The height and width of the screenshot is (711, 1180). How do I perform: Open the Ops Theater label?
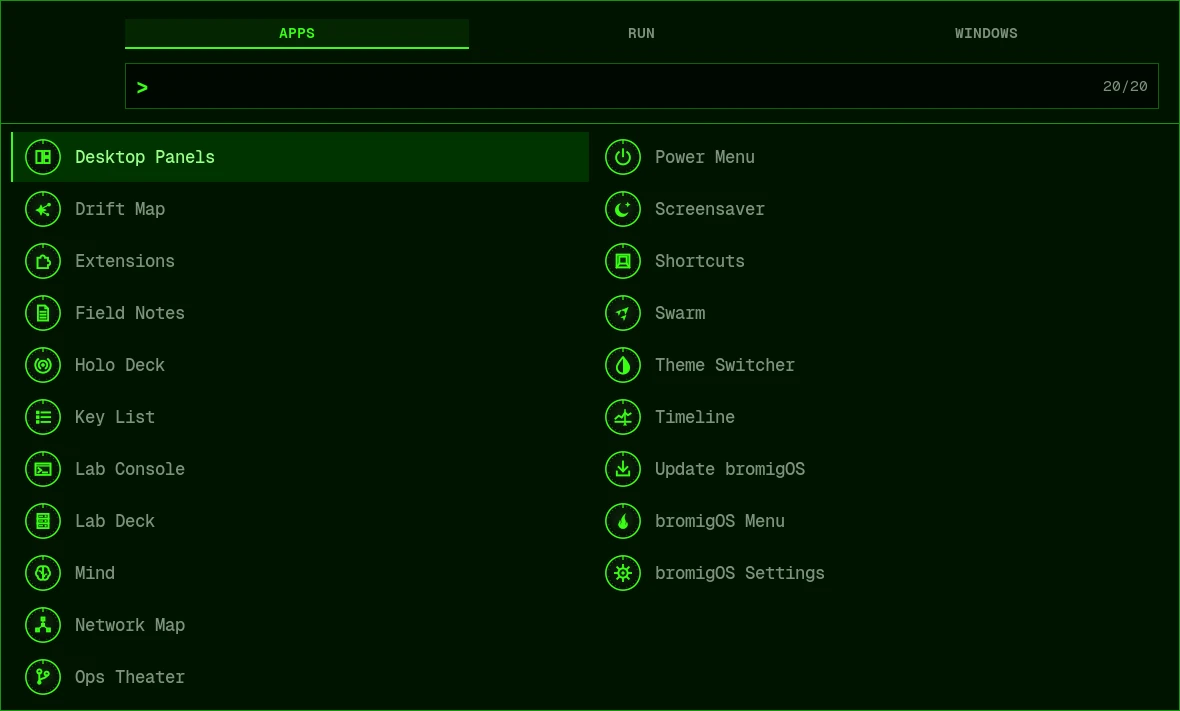(129, 677)
